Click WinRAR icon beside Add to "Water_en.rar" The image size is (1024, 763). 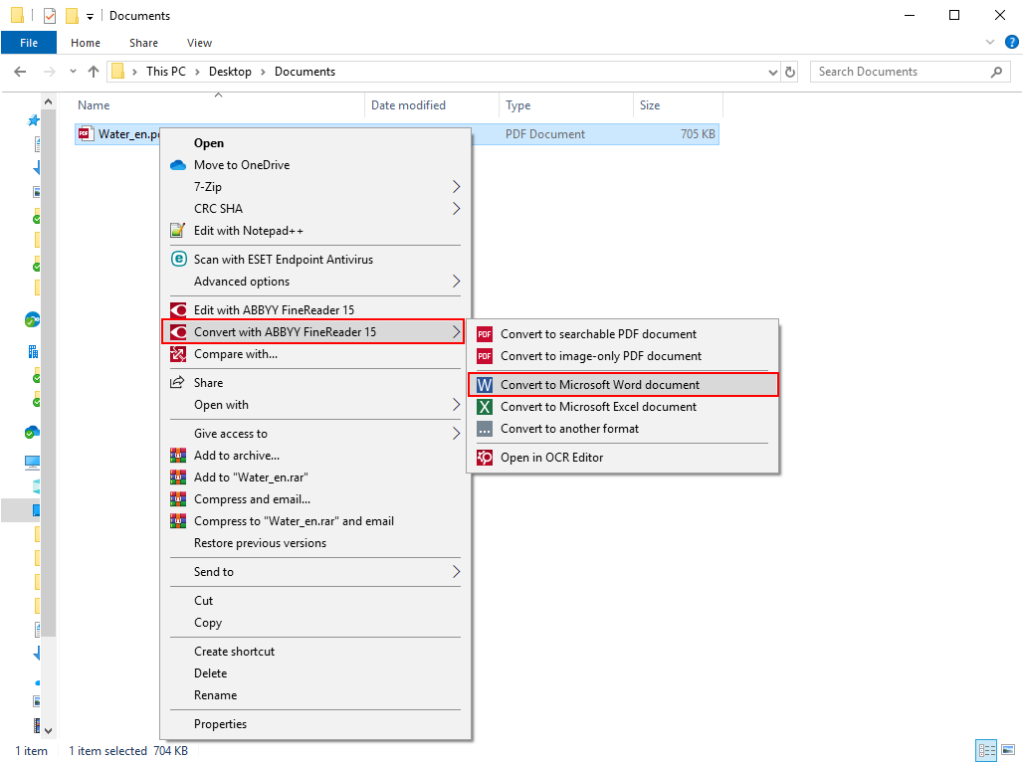point(178,478)
